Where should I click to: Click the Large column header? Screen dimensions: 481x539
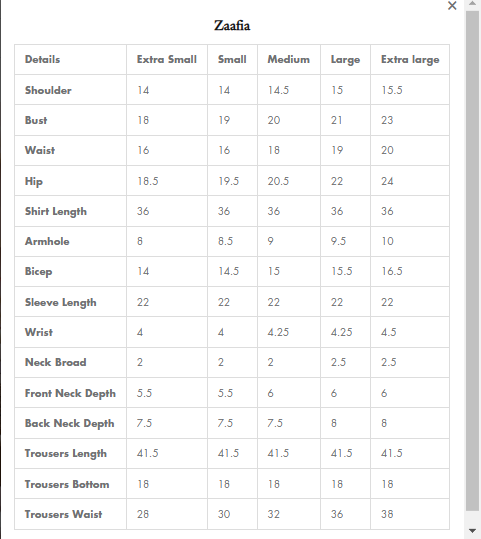(346, 60)
